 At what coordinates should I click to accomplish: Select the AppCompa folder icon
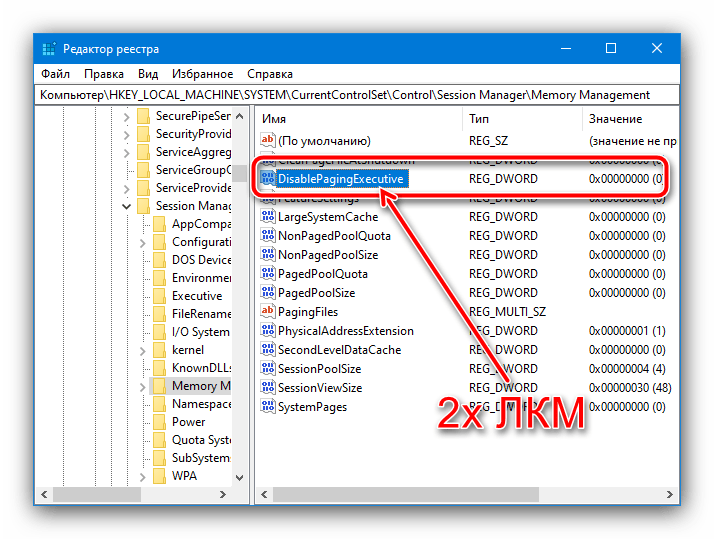tap(159, 224)
